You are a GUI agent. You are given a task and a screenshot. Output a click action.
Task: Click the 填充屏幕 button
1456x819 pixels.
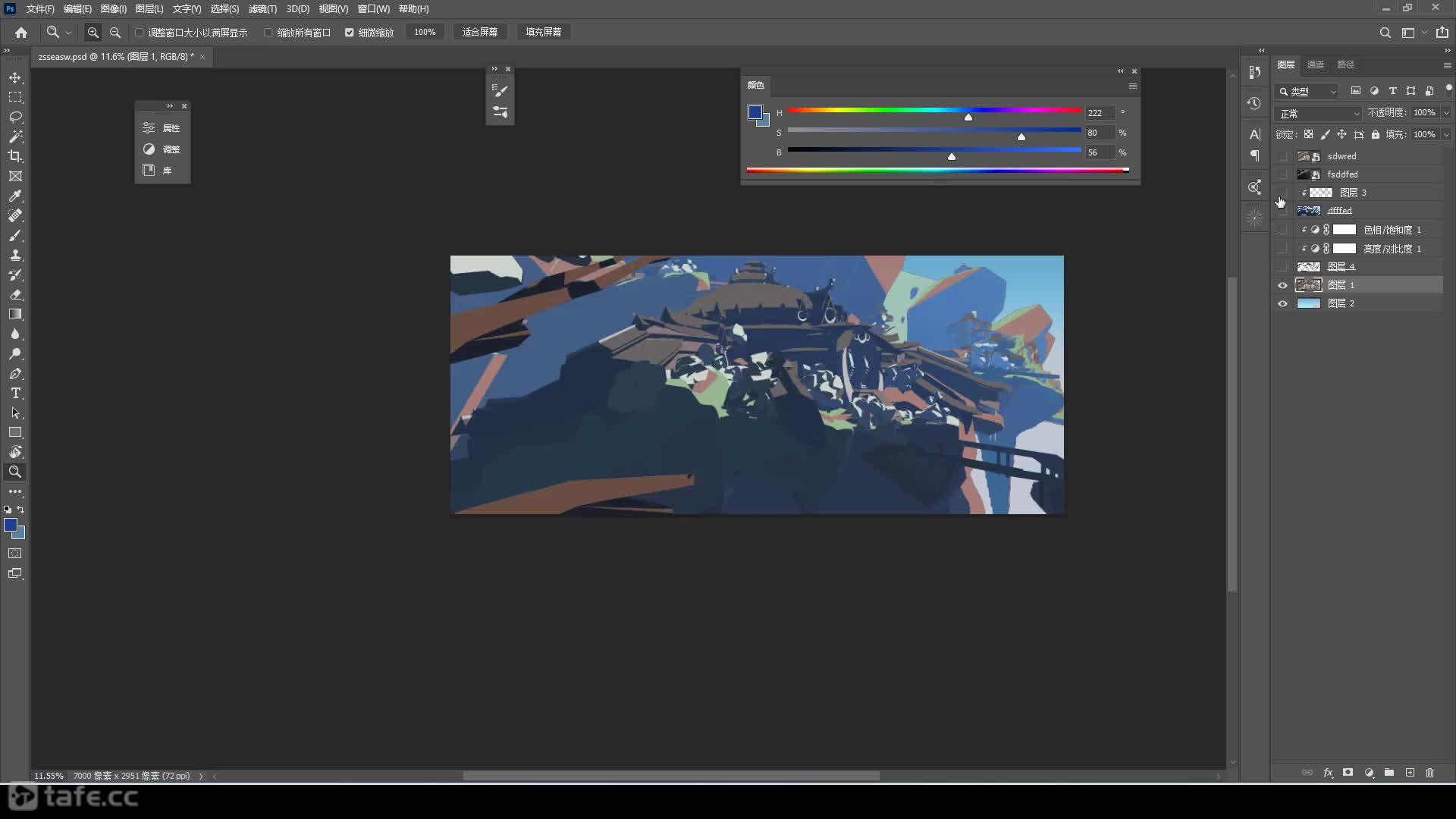coord(544,32)
